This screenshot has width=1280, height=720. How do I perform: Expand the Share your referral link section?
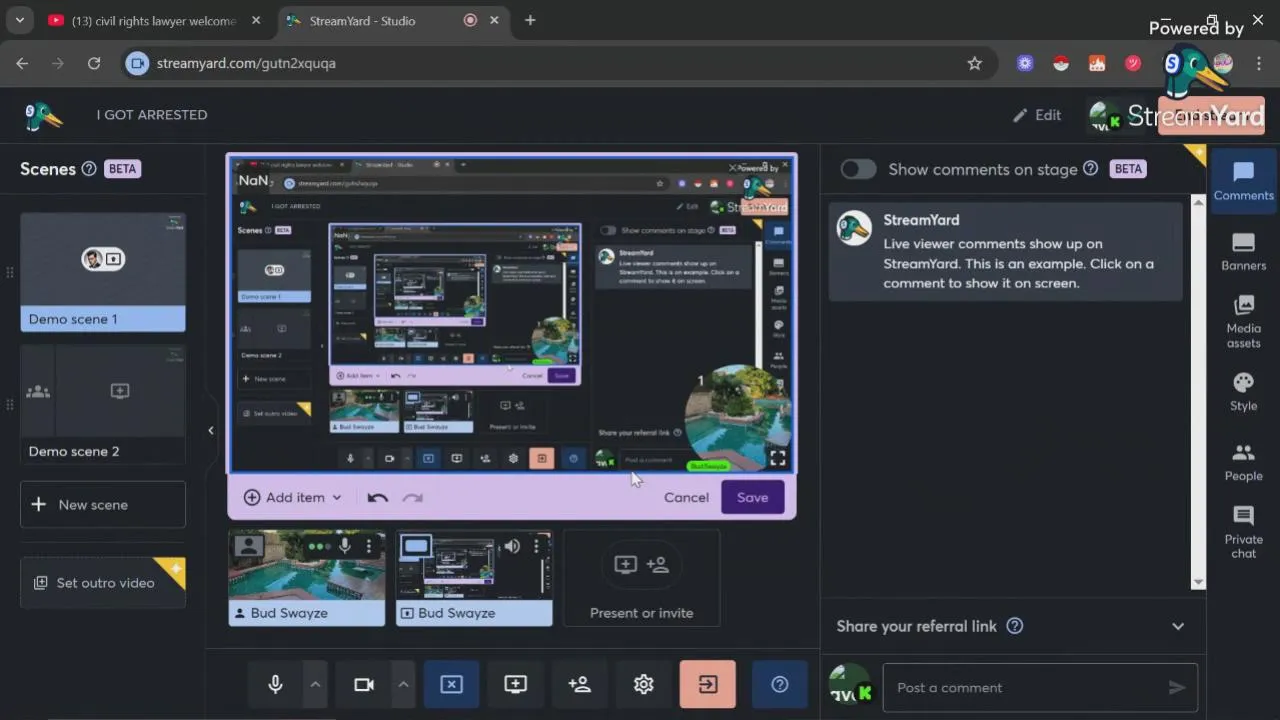pos(1178,626)
